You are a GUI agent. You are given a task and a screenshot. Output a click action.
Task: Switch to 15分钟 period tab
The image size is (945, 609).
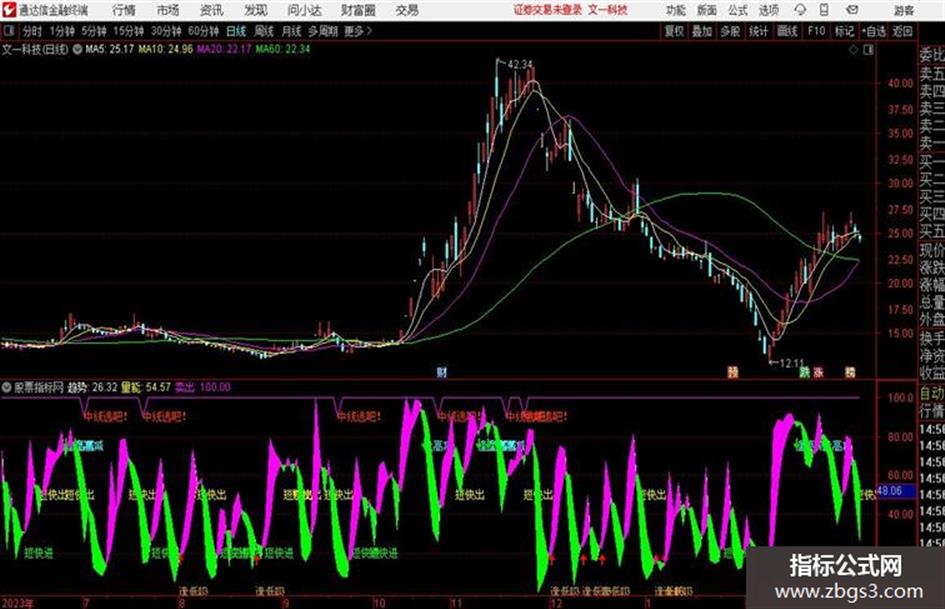pyautogui.click(x=129, y=31)
